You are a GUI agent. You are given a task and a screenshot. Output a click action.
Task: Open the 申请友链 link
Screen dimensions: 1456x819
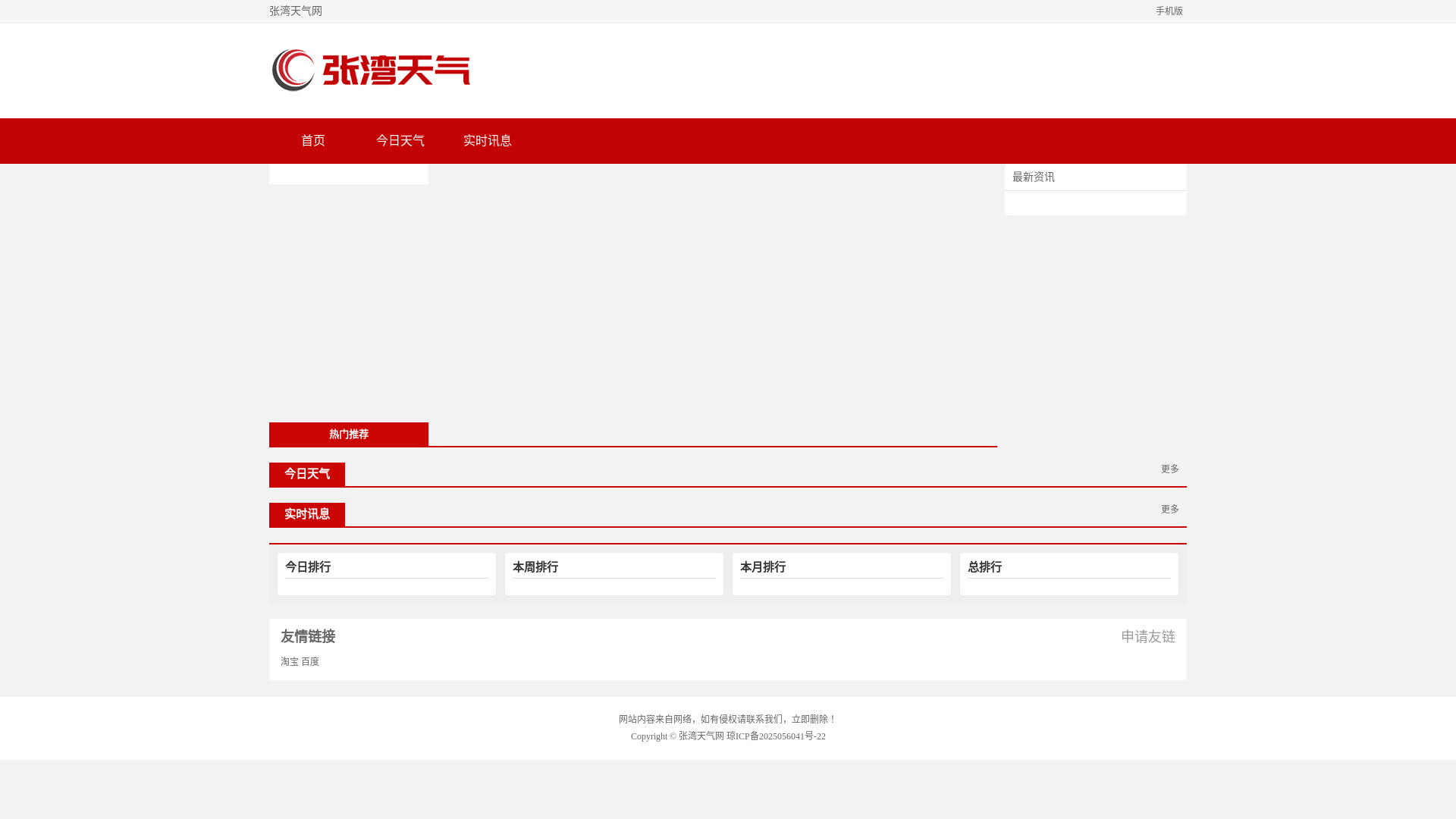pos(1148,637)
